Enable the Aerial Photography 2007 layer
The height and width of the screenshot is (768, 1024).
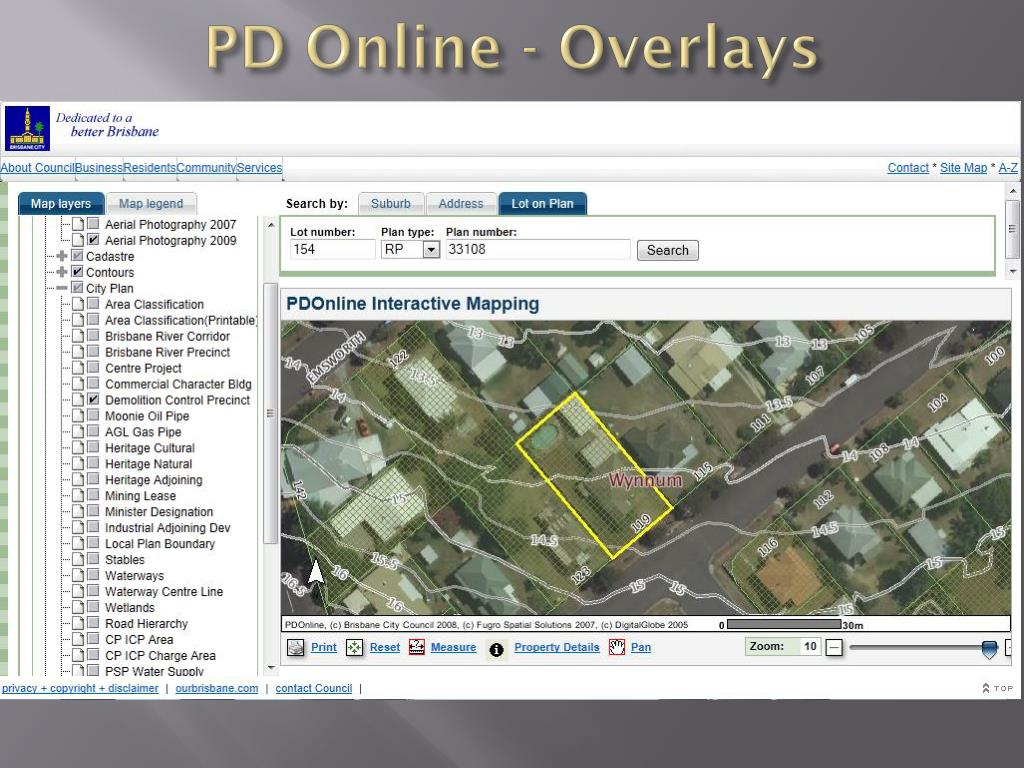click(93, 224)
